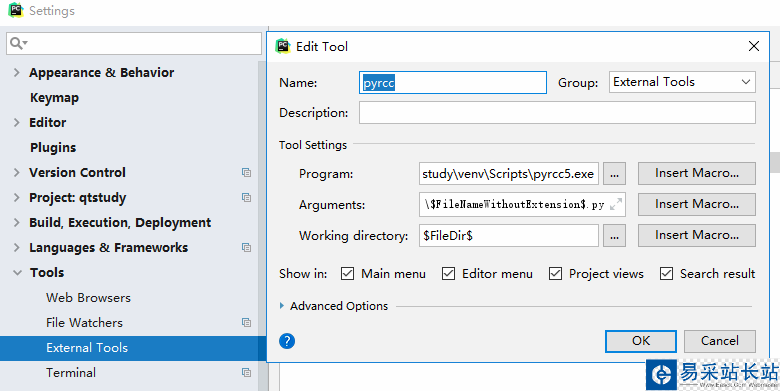The width and height of the screenshot is (780, 391).
Task: Expand the Version Control node
Action: click(x=17, y=173)
